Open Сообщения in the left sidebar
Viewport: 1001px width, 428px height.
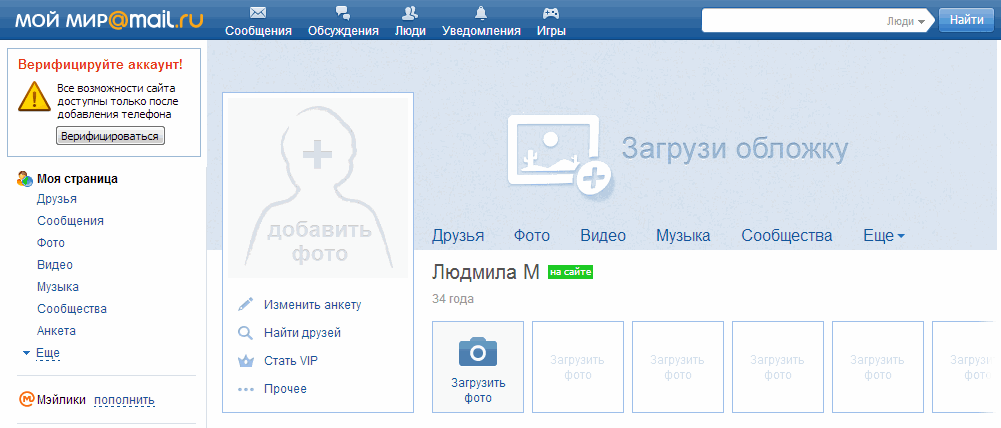(x=70, y=221)
